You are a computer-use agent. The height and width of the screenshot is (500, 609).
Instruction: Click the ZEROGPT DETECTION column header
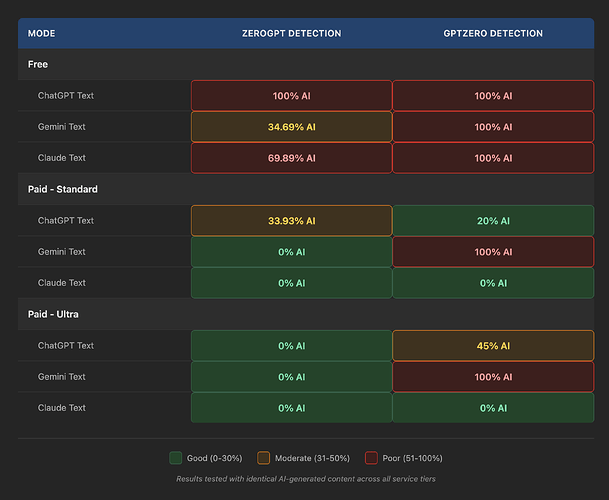pyautogui.click(x=291, y=33)
